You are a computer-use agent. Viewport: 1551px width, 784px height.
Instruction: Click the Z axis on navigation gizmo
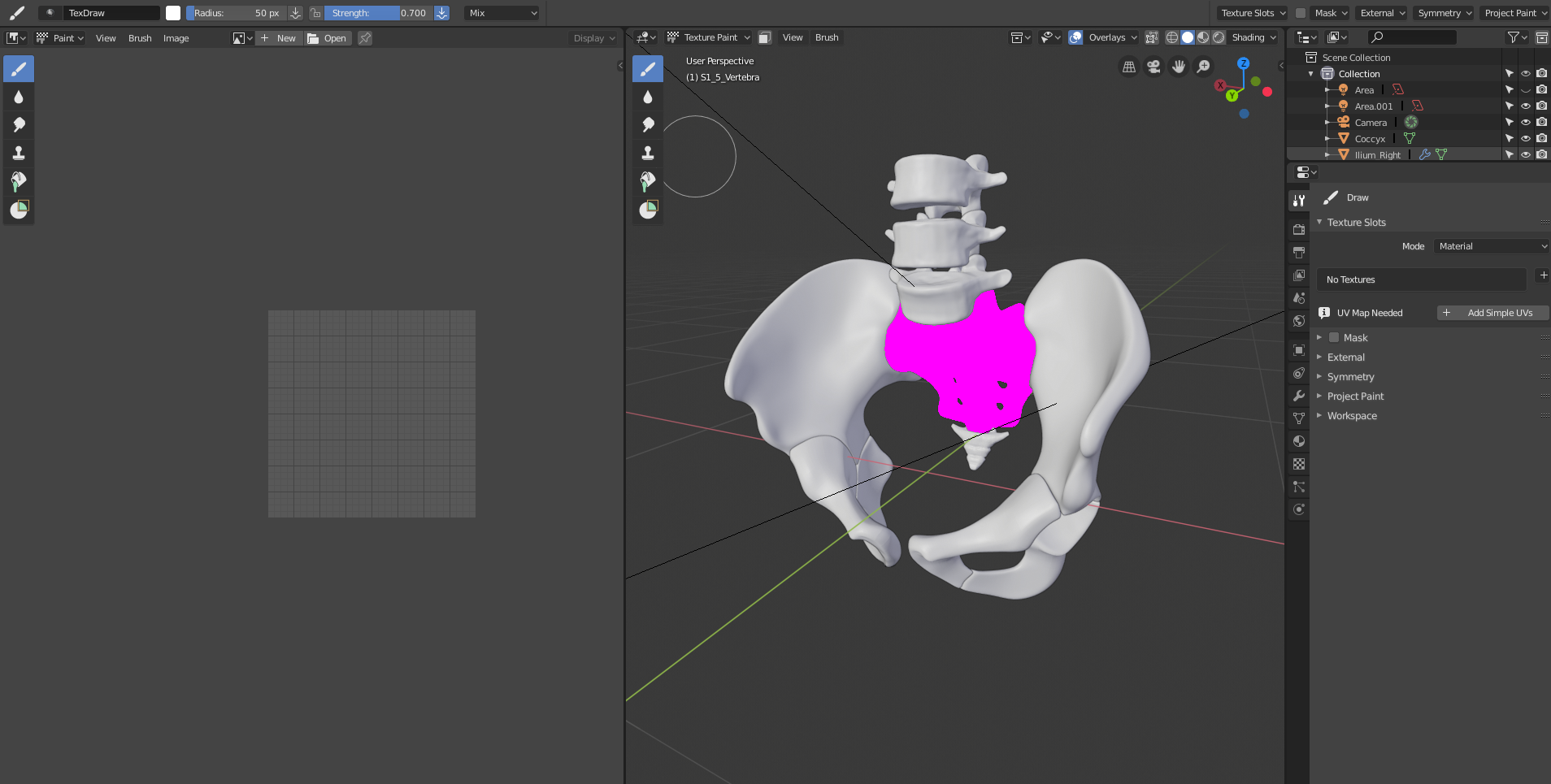[1243, 63]
